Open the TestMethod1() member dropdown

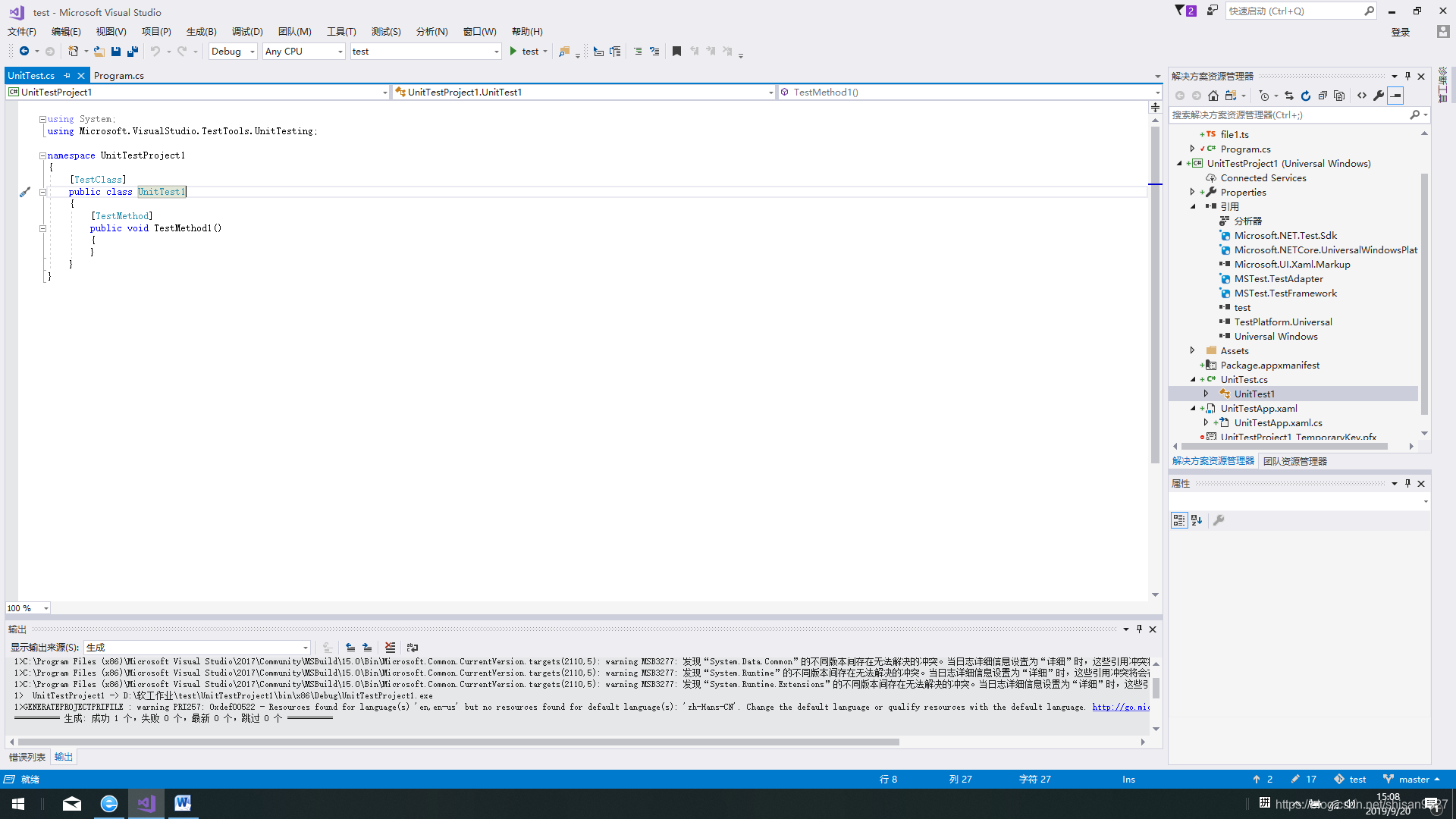(x=970, y=93)
